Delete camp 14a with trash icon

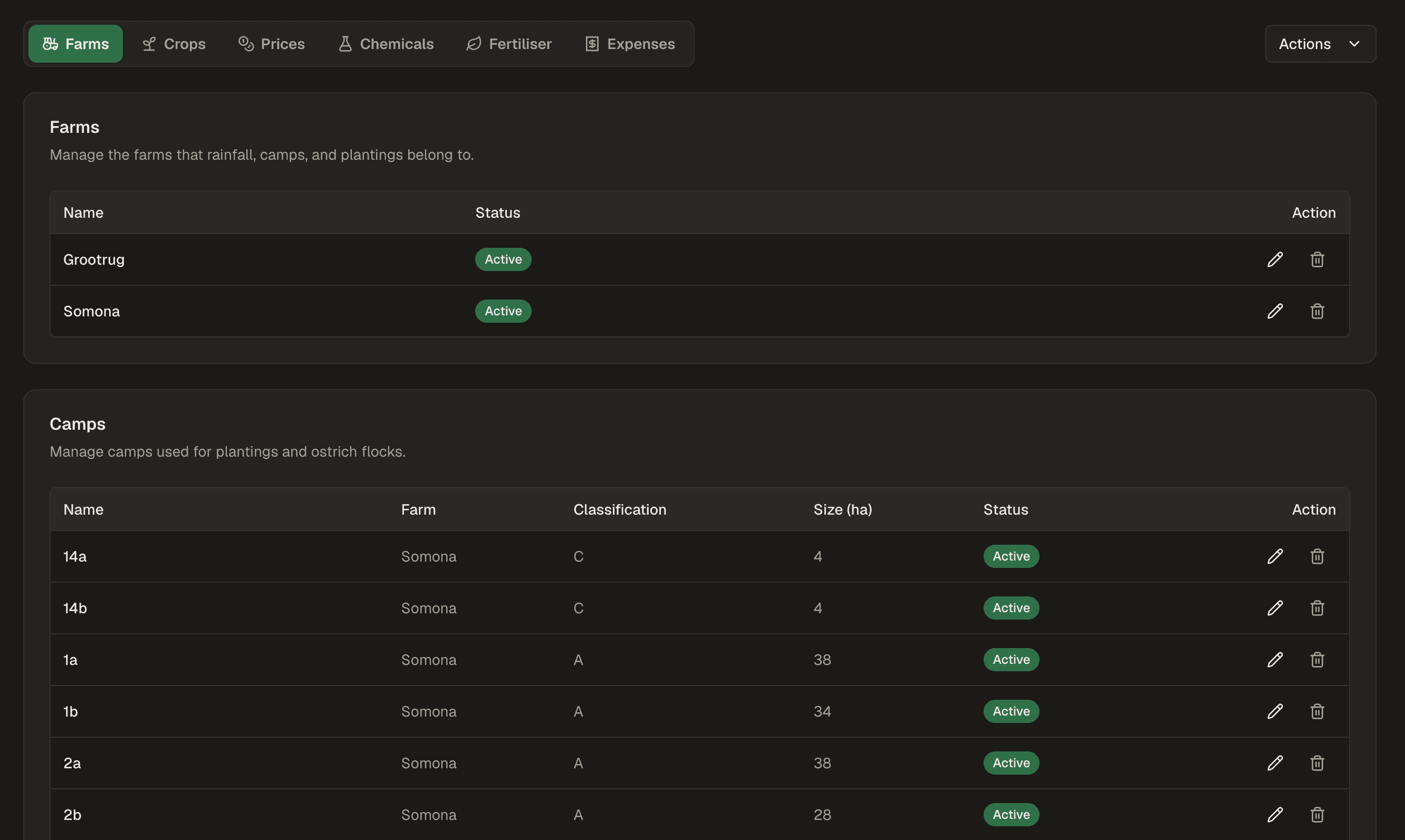(x=1317, y=556)
